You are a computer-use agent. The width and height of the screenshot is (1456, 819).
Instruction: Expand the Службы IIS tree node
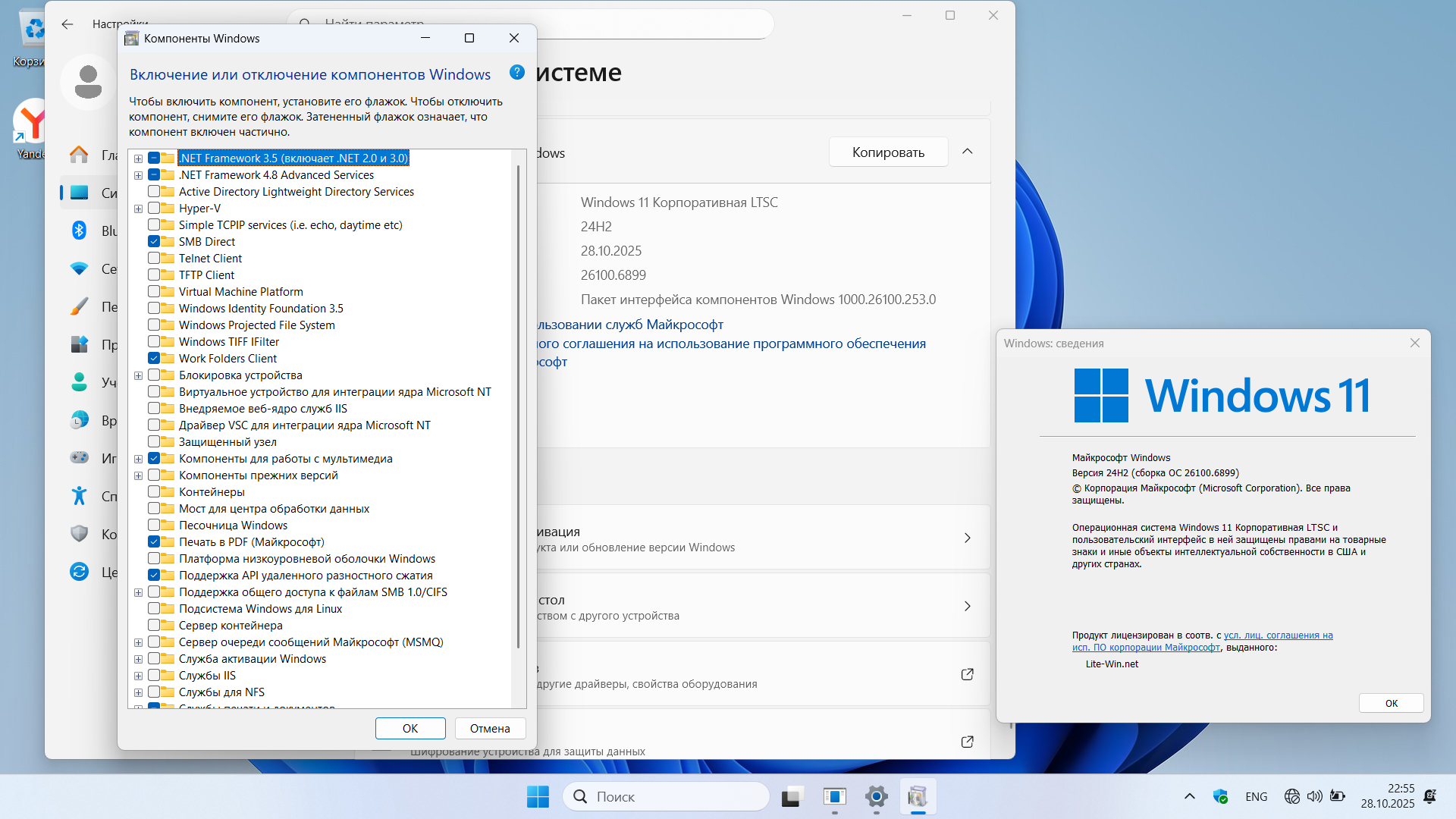coord(138,676)
